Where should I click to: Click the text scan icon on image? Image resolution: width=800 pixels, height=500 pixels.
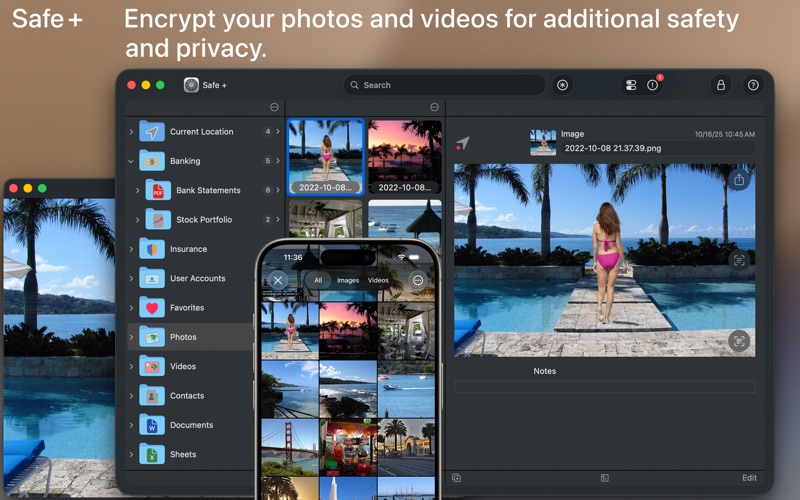pos(739,261)
